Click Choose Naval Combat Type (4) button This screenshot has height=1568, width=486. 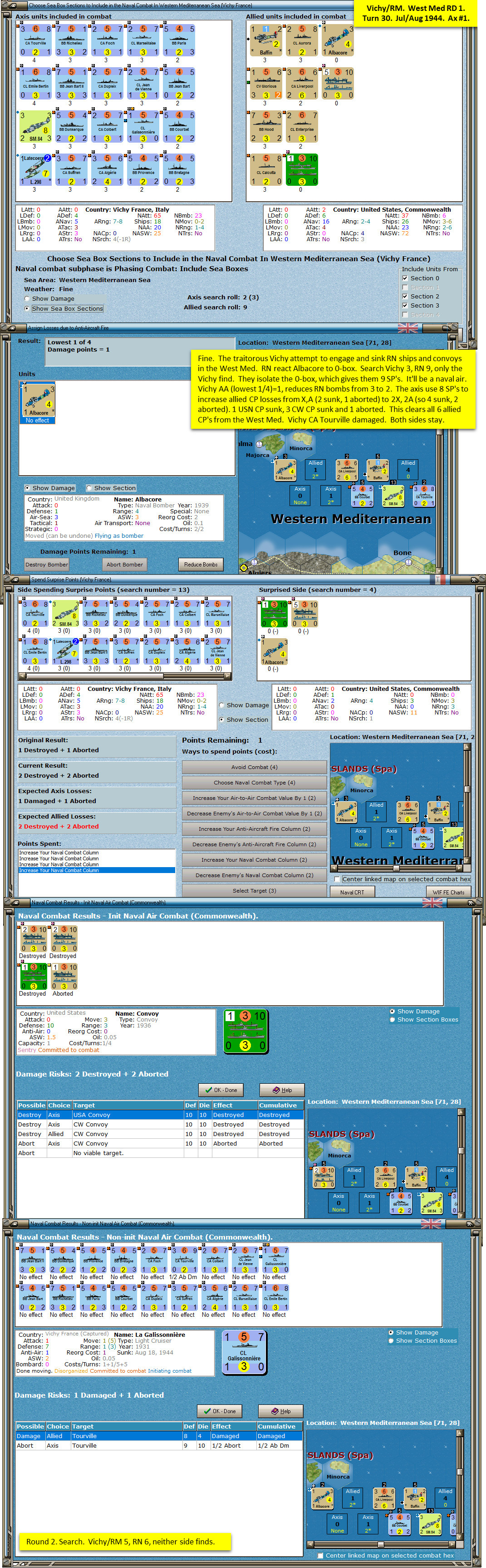[254, 782]
